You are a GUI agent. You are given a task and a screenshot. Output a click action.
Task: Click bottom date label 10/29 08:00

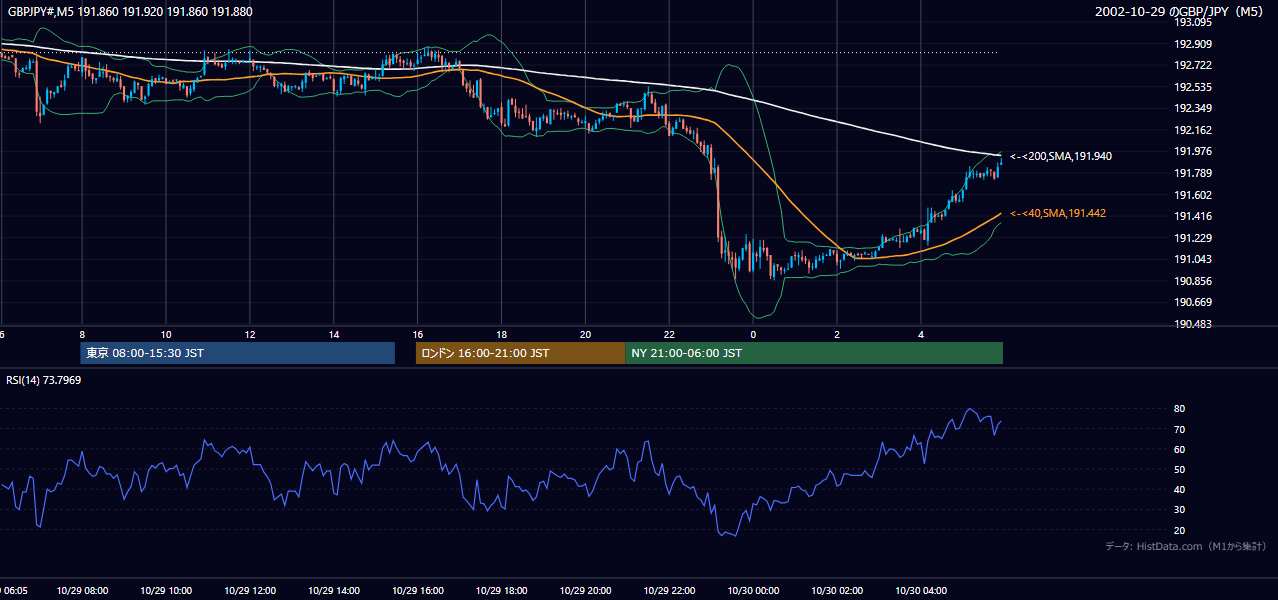click(82, 590)
